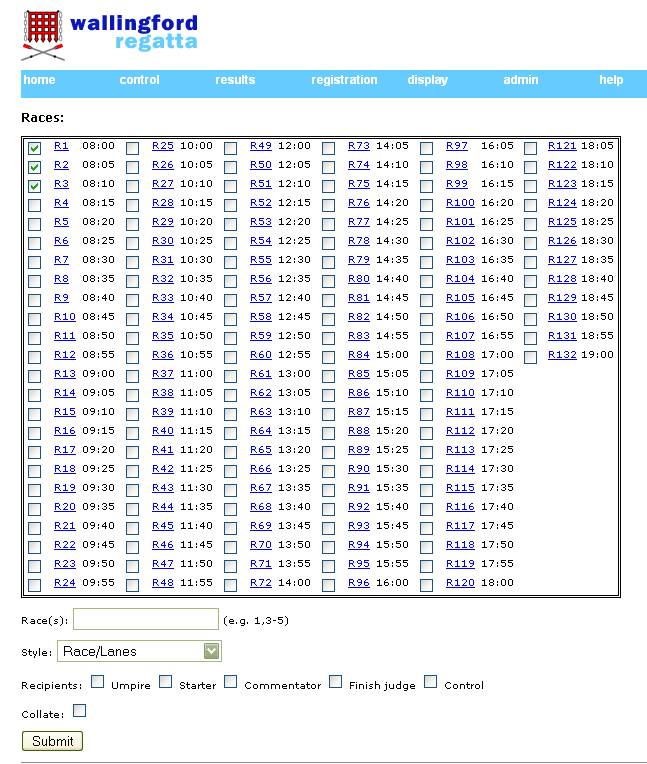647x764 pixels.
Task: Open the results menu item
Action: tap(235, 80)
